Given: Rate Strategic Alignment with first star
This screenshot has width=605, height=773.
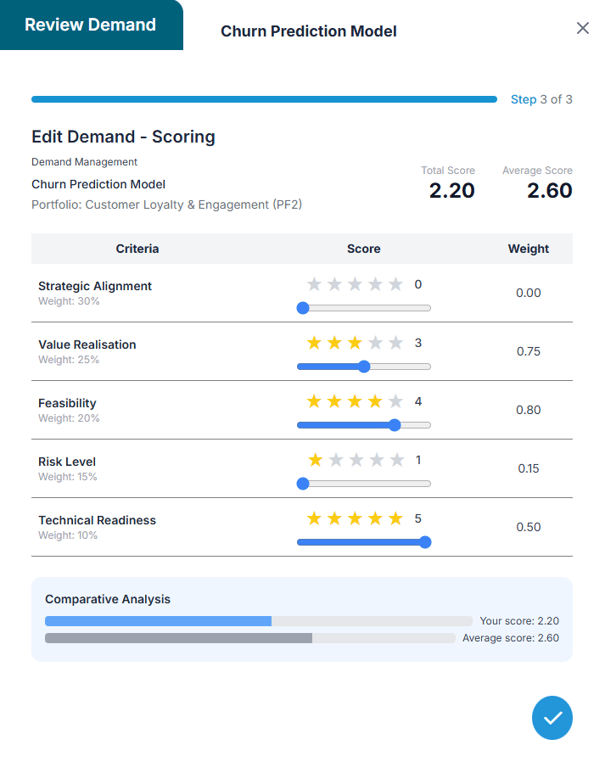Looking at the screenshot, I should [315, 285].
